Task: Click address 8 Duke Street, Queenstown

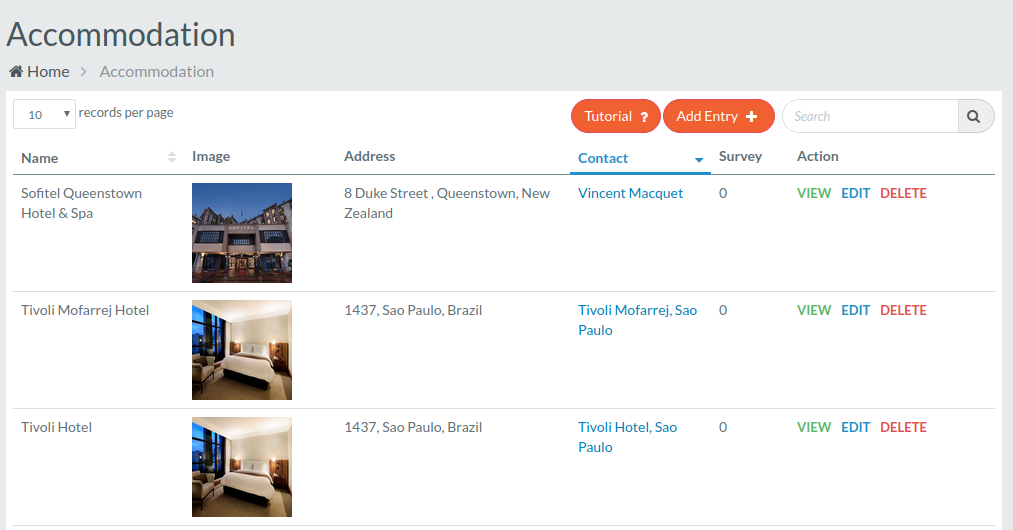Action: [x=446, y=203]
